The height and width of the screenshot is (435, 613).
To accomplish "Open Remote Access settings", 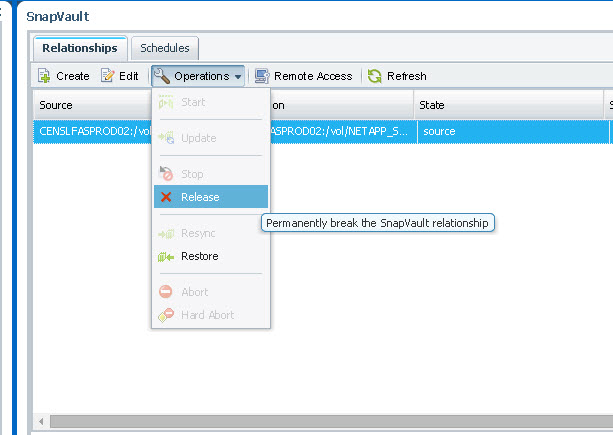I will coord(303,76).
